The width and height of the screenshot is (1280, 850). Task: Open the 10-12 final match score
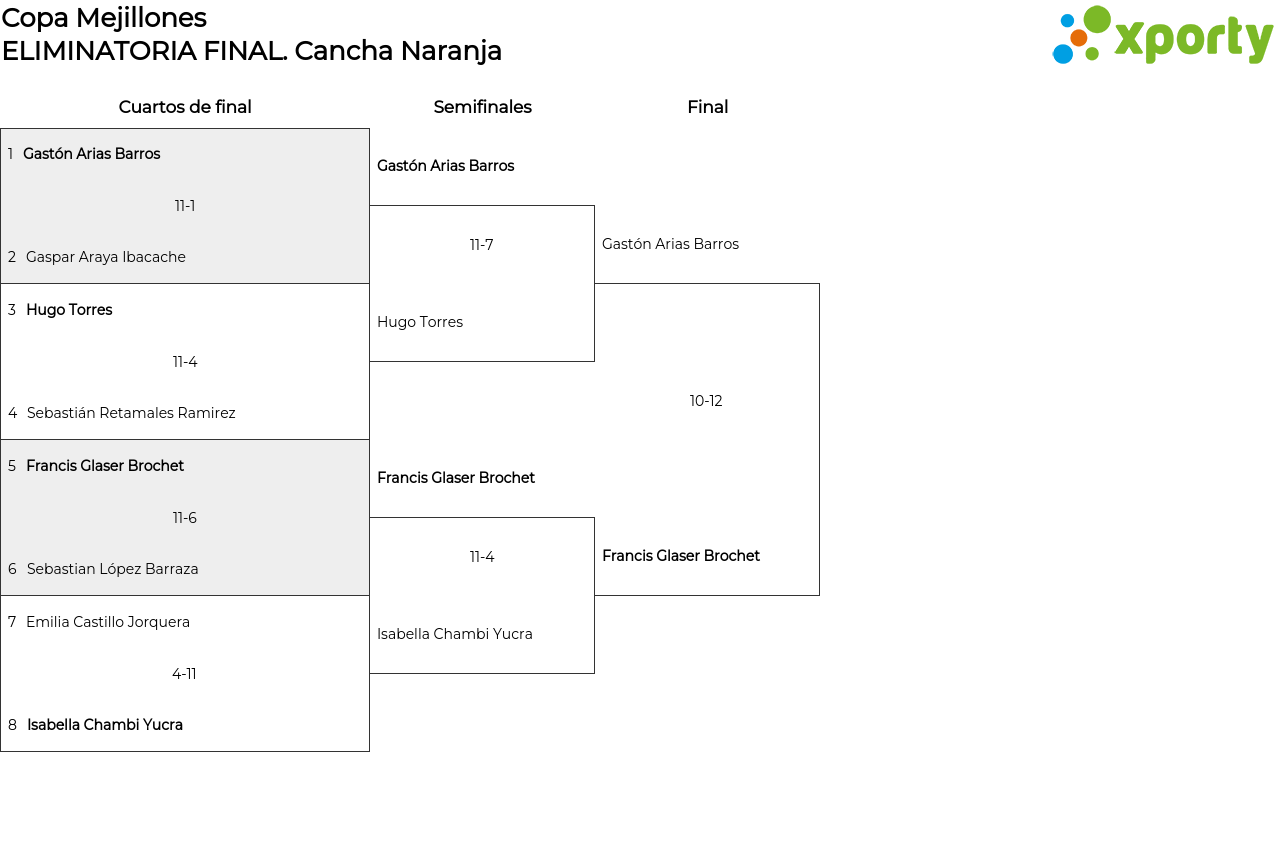click(706, 401)
